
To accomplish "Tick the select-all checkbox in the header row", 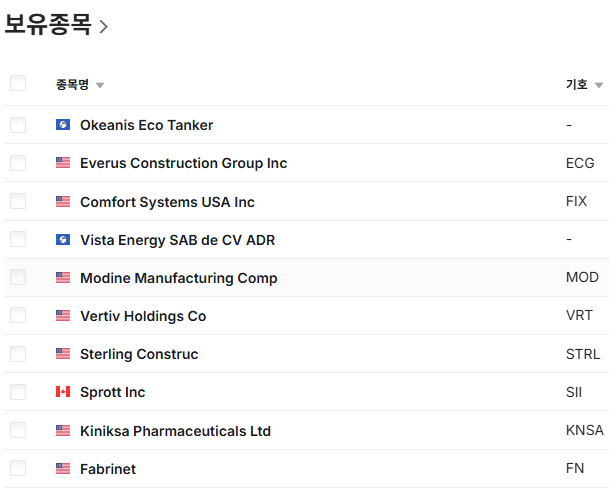I will 18,83.
